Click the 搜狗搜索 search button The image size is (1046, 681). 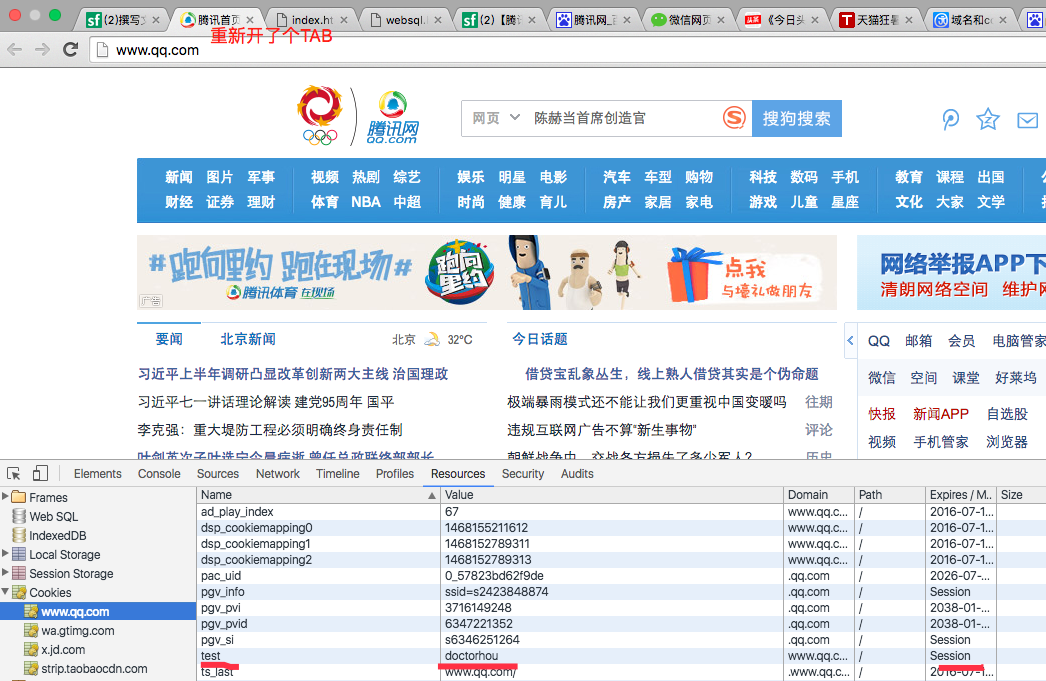797,118
